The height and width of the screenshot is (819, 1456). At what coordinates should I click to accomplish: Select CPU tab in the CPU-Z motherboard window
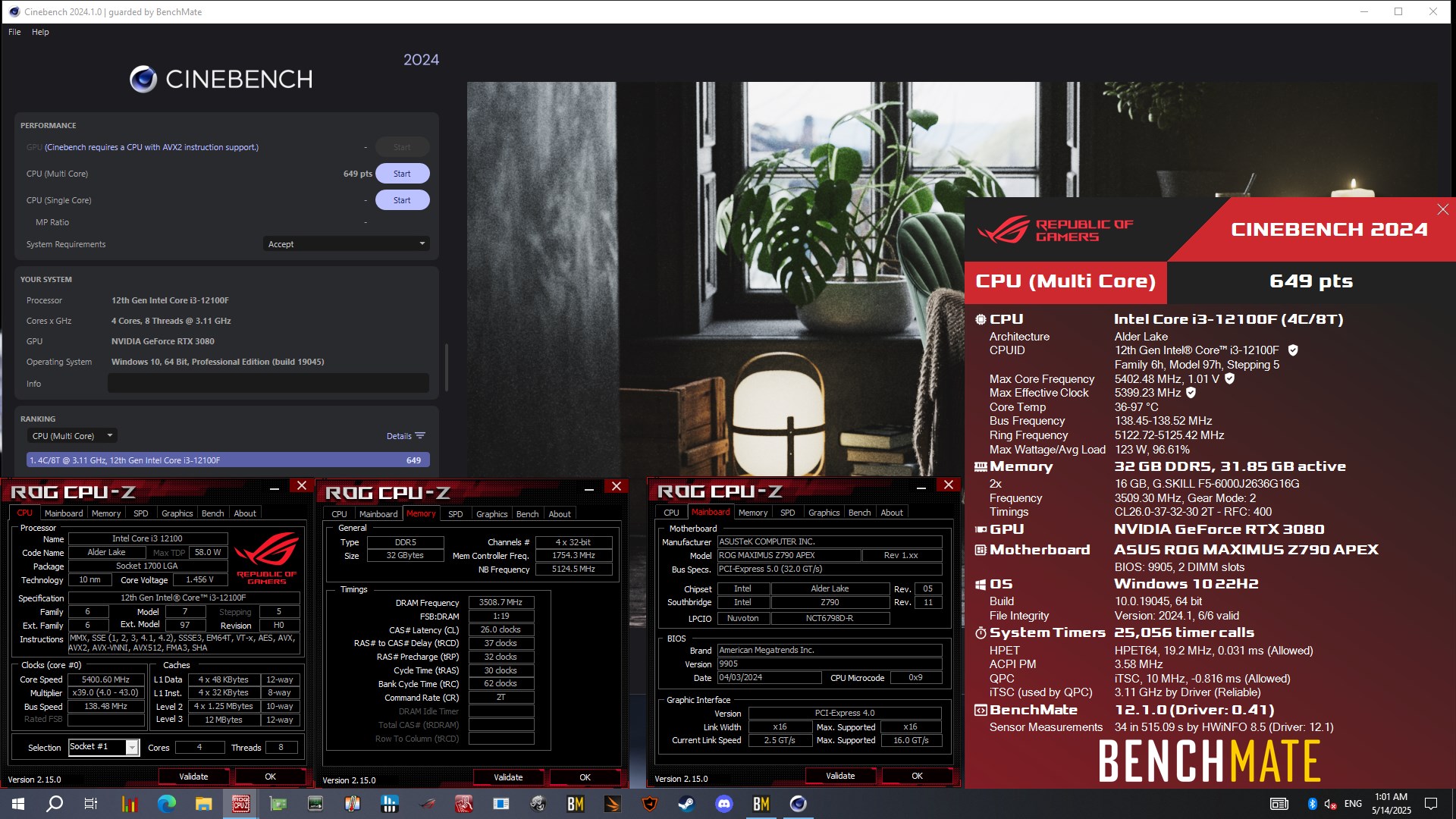[x=671, y=513]
